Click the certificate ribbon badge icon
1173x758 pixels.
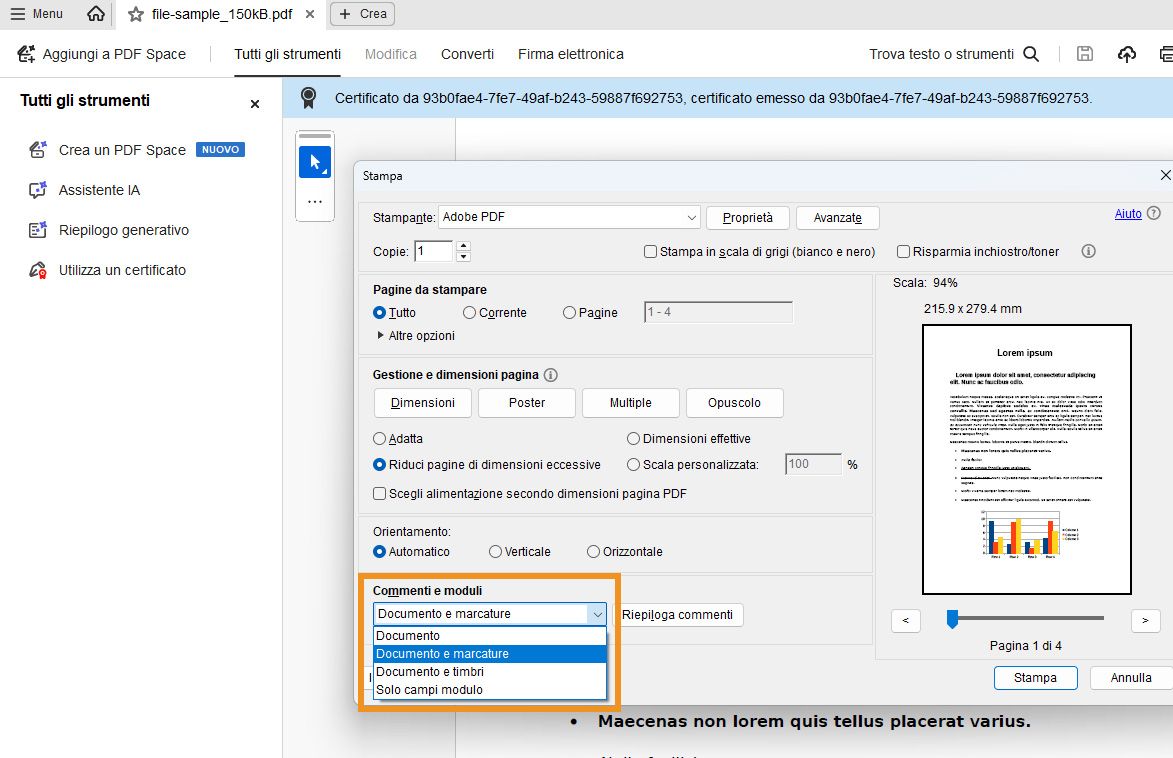click(x=308, y=98)
